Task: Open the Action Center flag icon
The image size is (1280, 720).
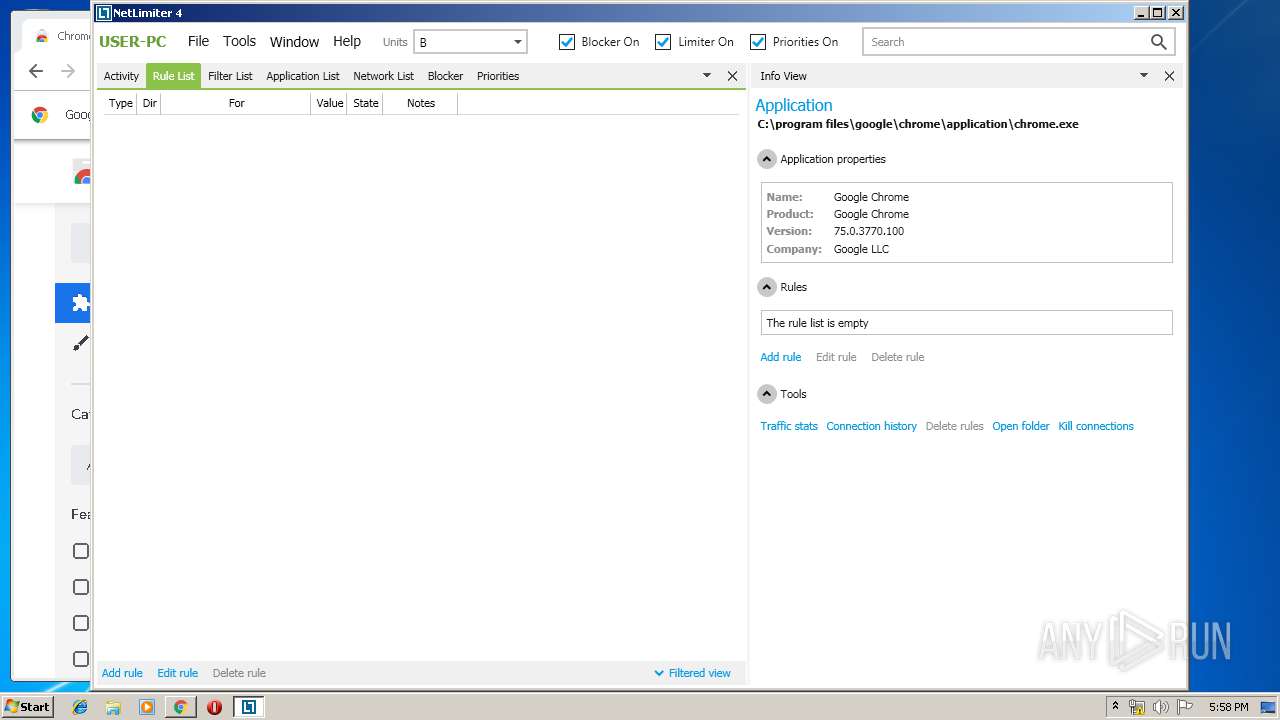Action: tap(1185, 707)
